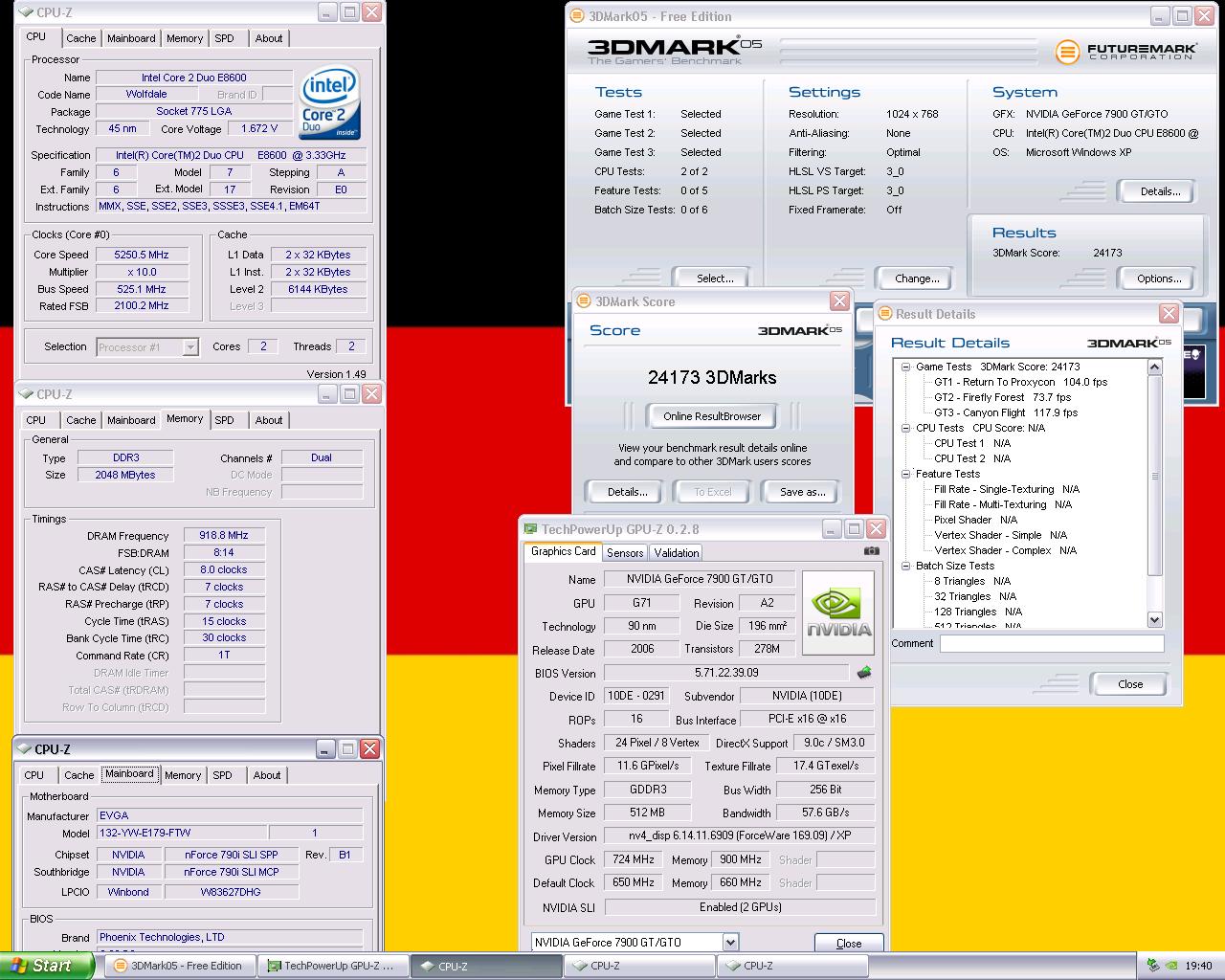
Task: Open the Online ResultBrowser
Action: [712, 416]
